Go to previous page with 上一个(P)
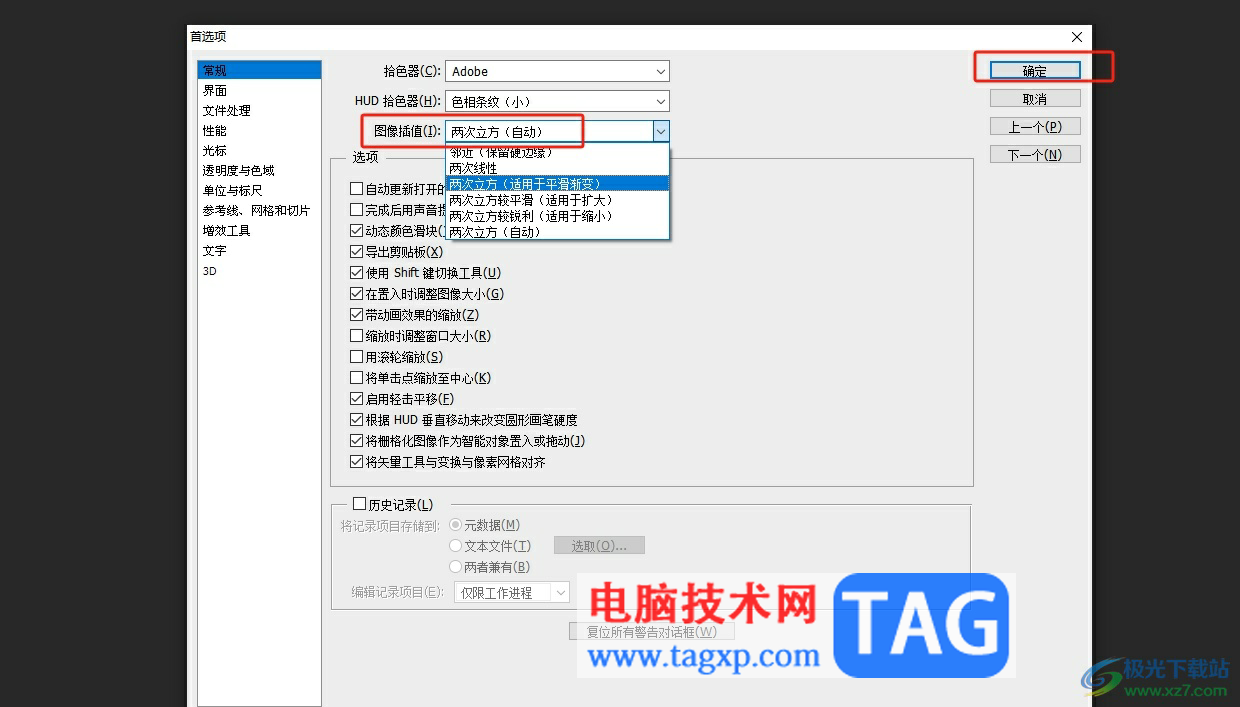Image resolution: width=1240 pixels, height=707 pixels. coord(1035,127)
